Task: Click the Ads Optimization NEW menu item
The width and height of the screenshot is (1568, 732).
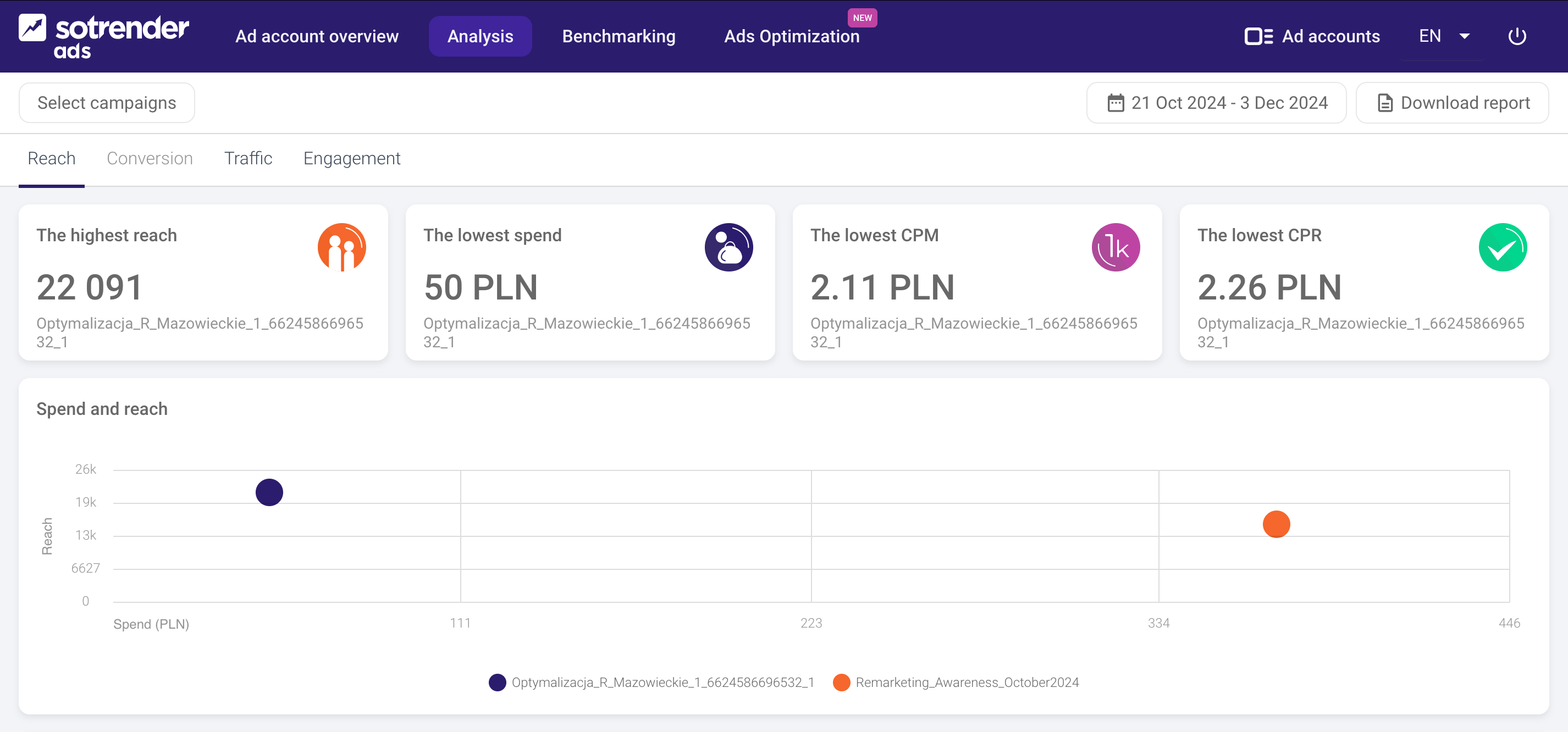Action: 792,36
